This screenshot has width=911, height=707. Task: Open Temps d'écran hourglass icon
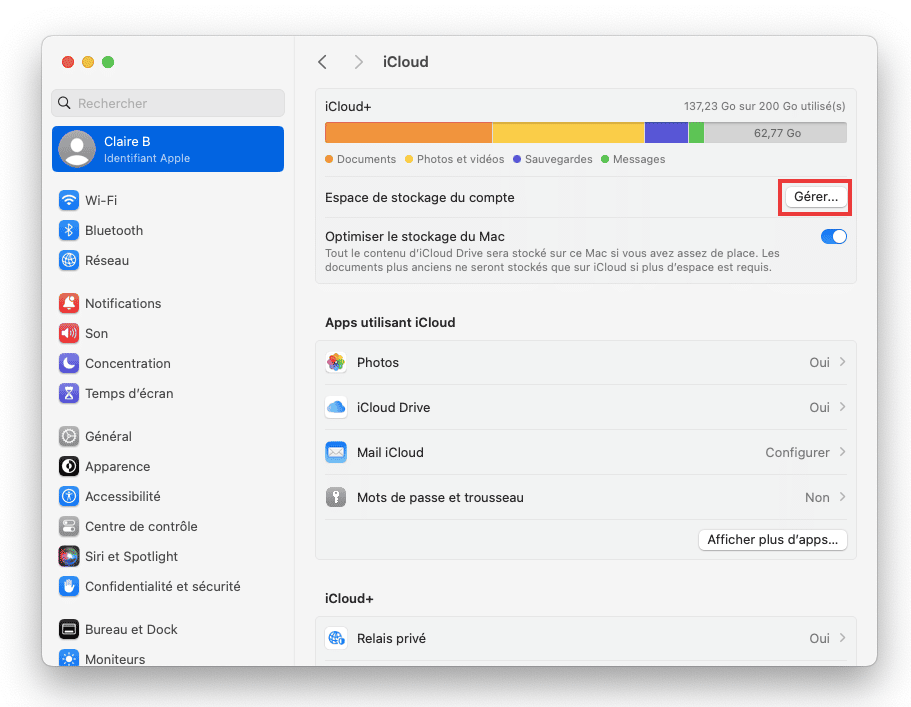pos(69,394)
